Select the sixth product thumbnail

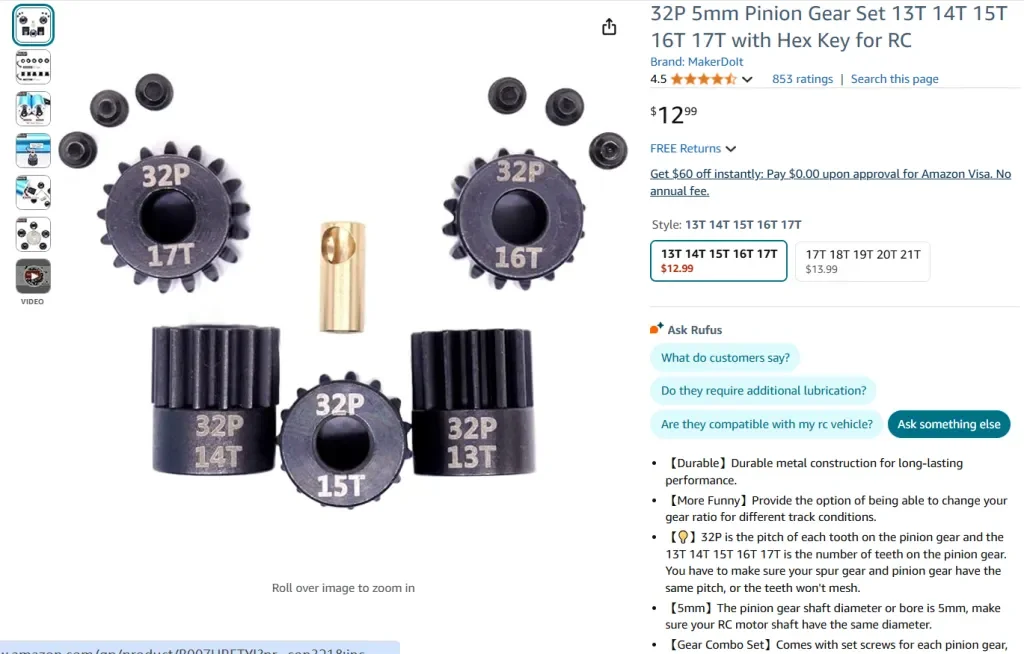click(x=33, y=234)
